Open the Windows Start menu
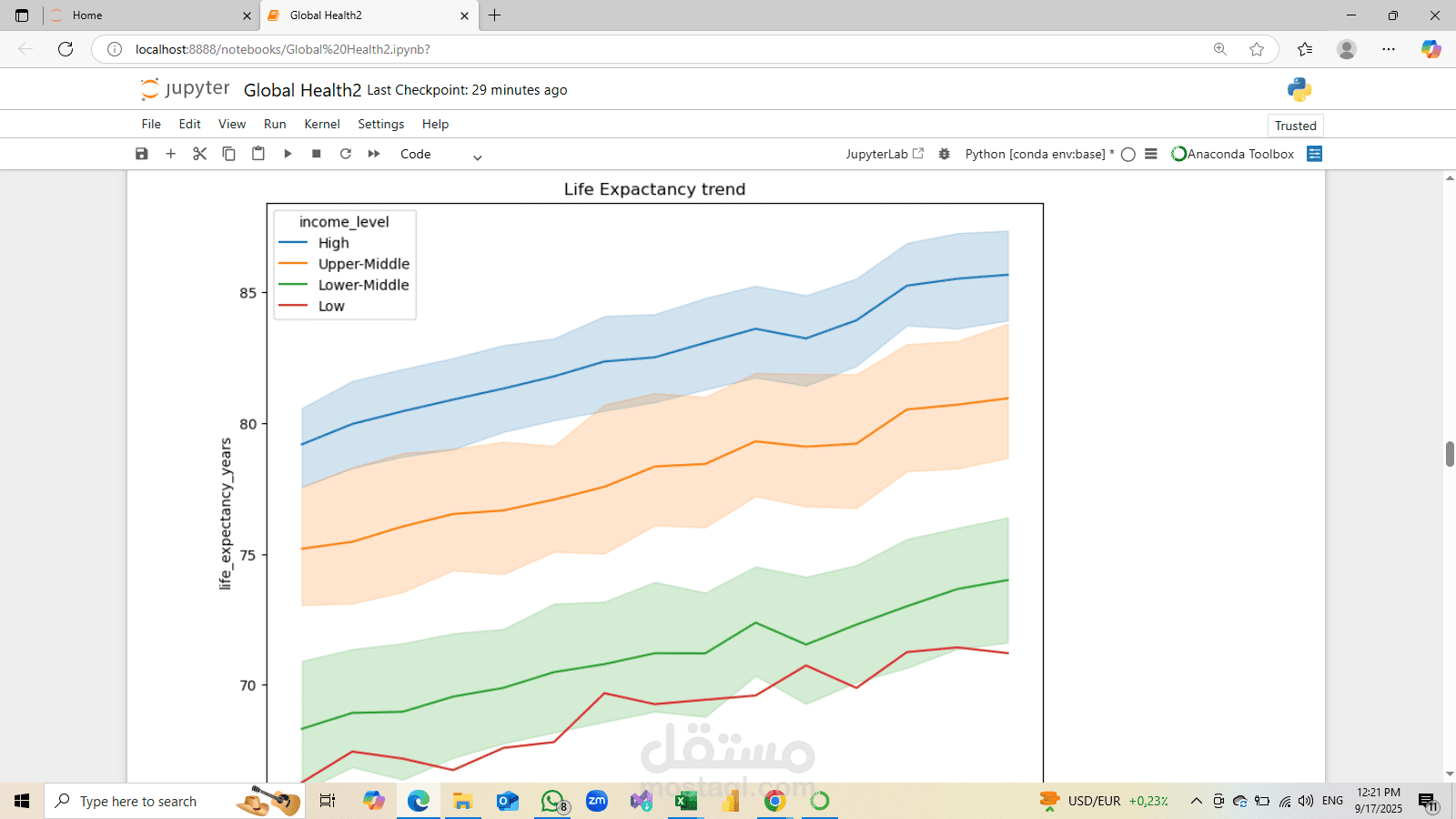 [x=22, y=801]
